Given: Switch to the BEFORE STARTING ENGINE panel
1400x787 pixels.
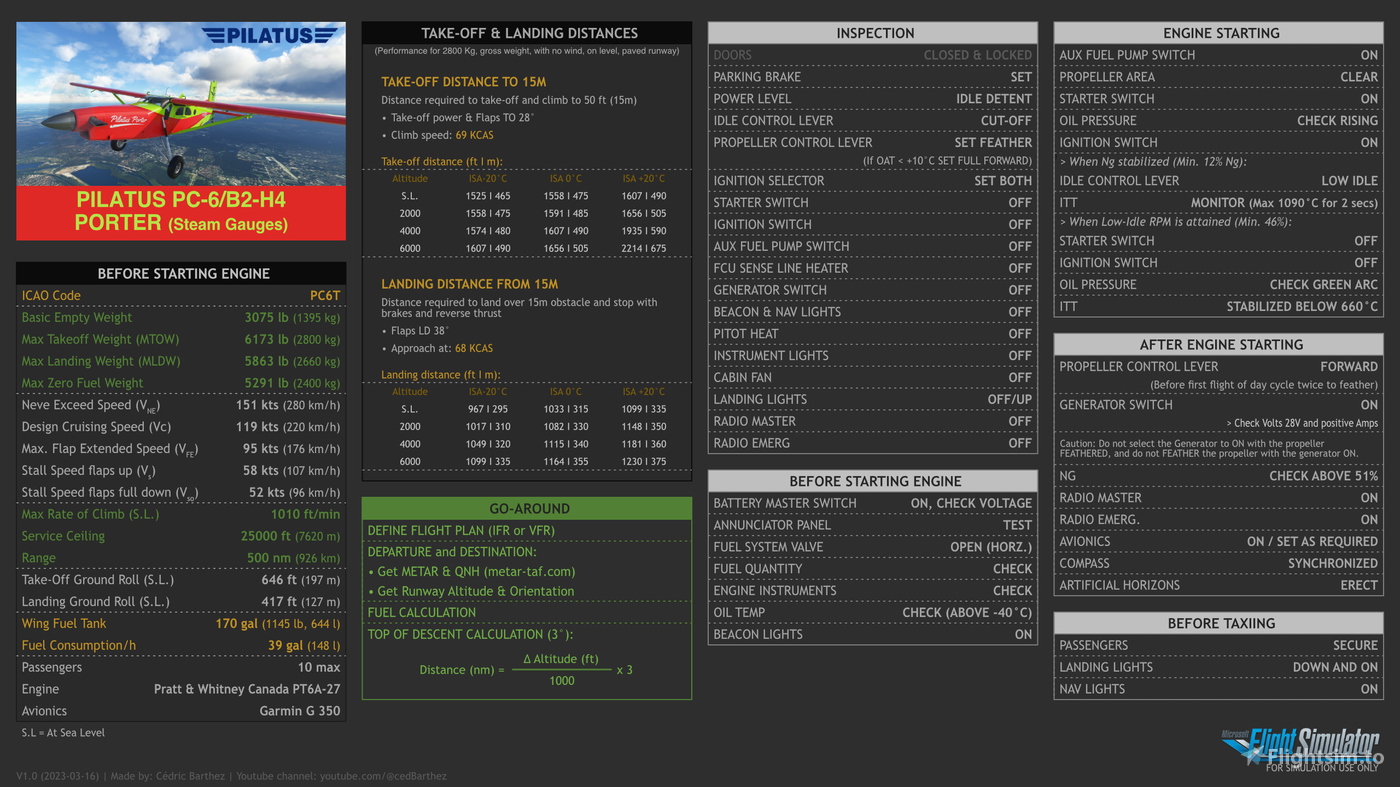Looking at the screenshot, I should [872, 481].
